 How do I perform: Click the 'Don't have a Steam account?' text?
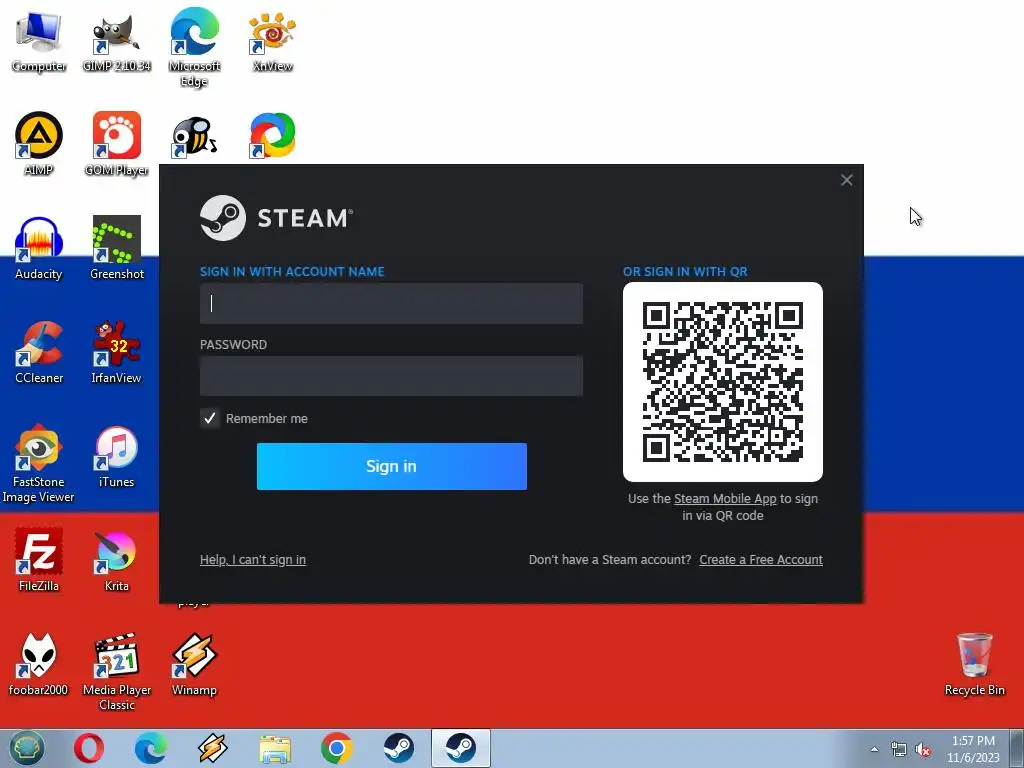pyautogui.click(x=610, y=560)
